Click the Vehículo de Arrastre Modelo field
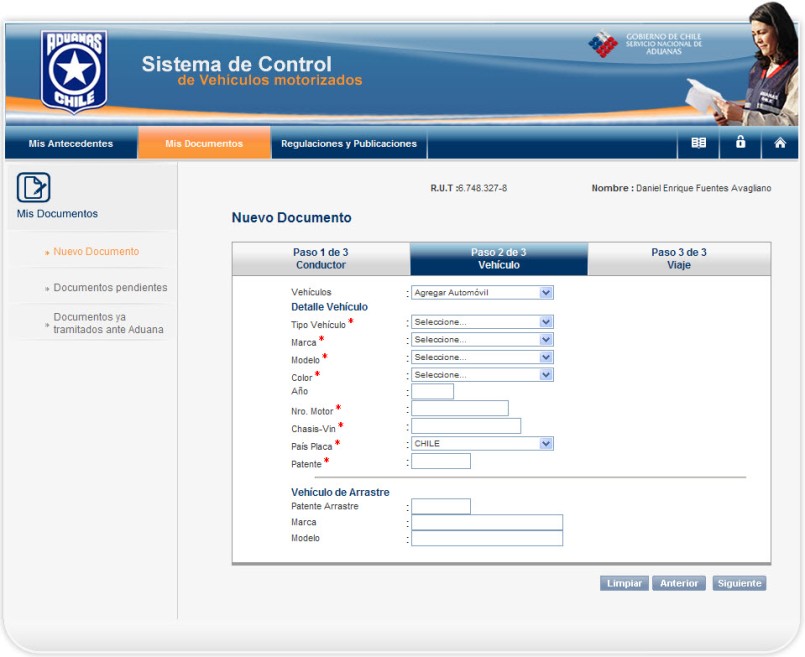The height and width of the screenshot is (657, 805). [487, 538]
